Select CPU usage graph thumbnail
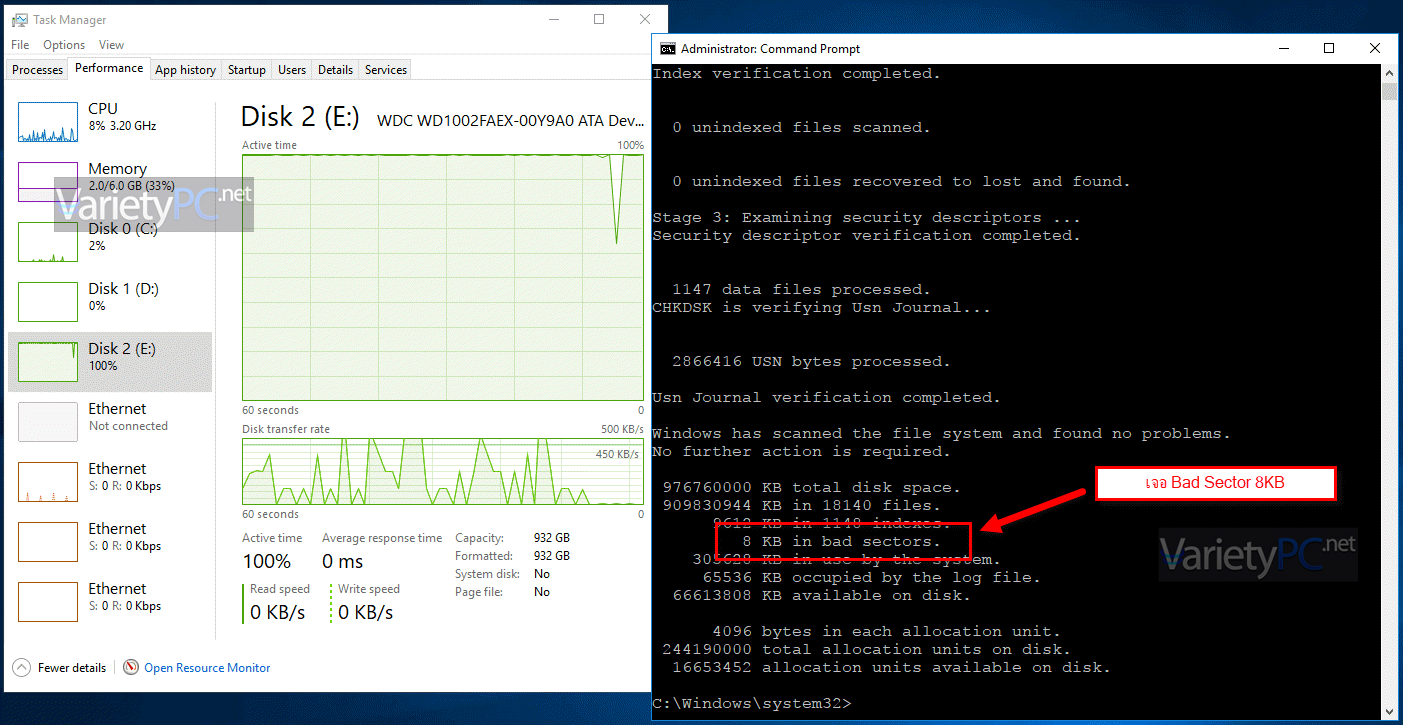The image size is (1403, 725). click(47, 122)
